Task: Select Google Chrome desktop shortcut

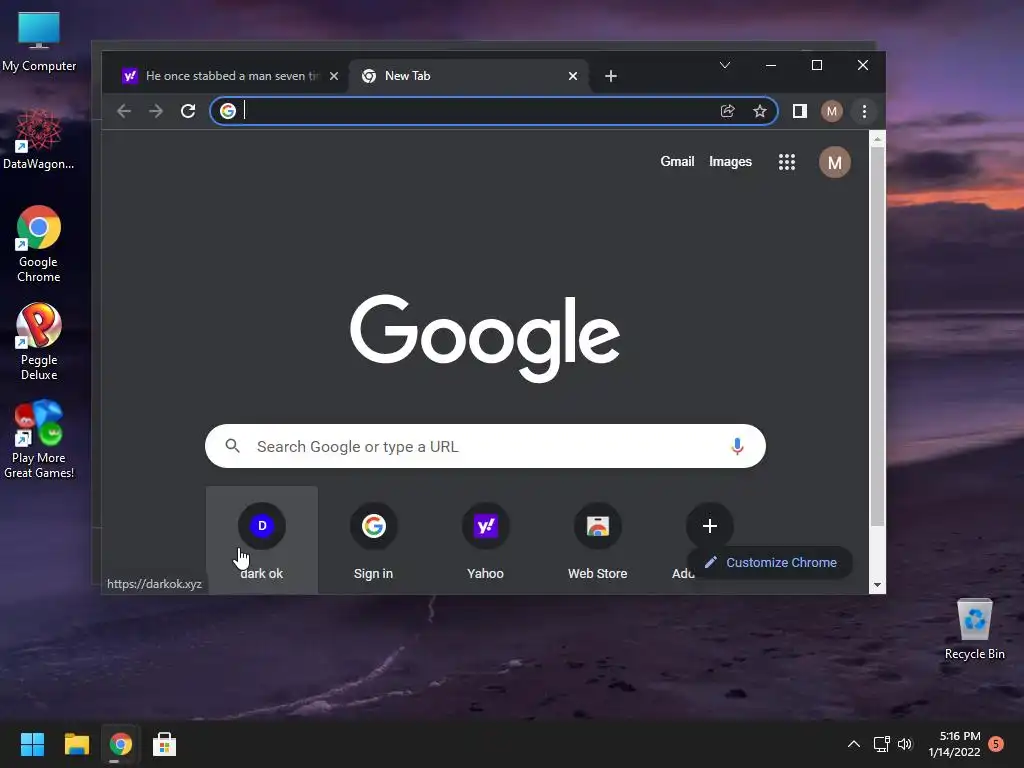Action: [x=39, y=244]
